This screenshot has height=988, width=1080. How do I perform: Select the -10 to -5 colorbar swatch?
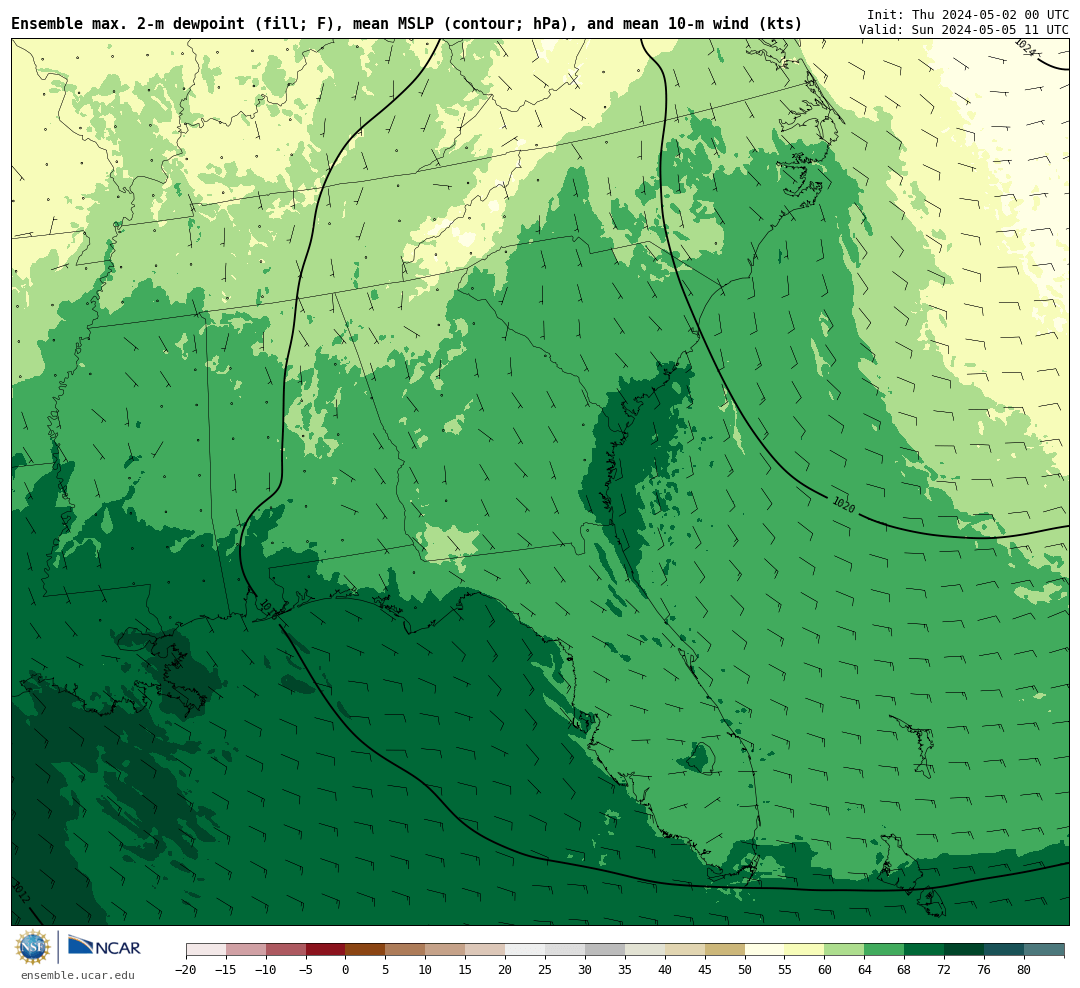pyautogui.click(x=286, y=950)
